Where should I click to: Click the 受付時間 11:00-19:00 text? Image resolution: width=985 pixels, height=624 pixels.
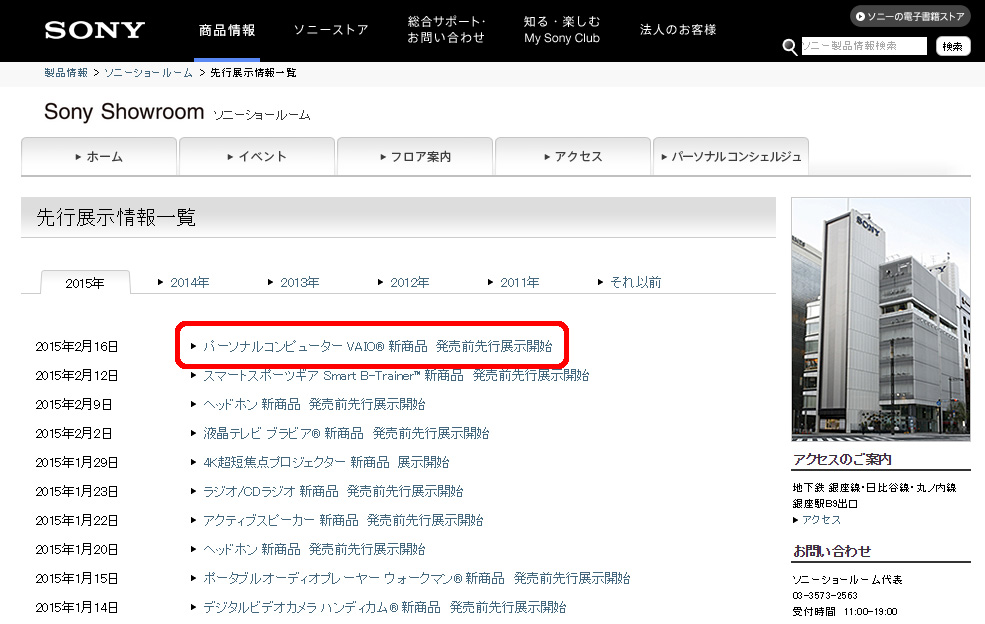(845, 611)
